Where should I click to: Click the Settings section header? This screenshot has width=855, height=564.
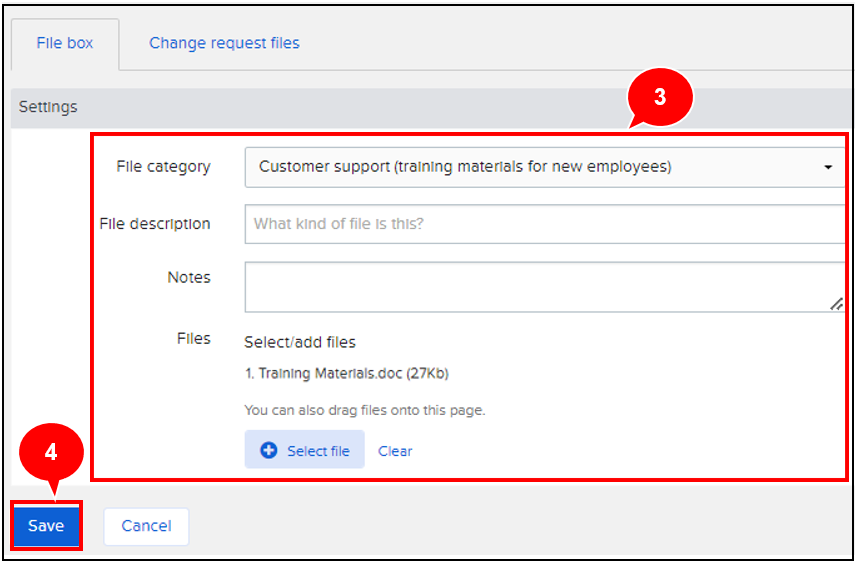click(x=48, y=107)
